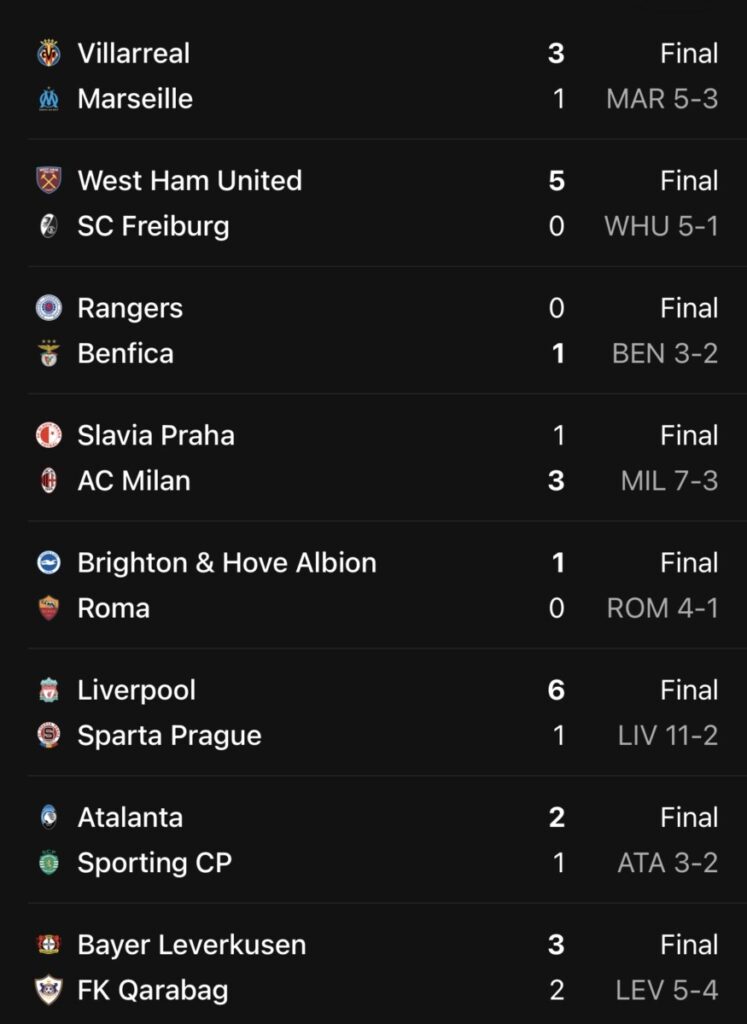This screenshot has height=1024, width=747.
Task: Open the Slavia Praha team name
Action: 156,435
